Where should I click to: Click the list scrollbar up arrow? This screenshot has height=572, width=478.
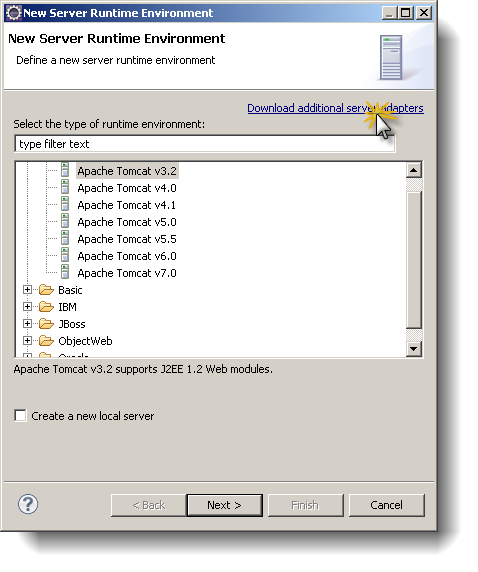414,170
